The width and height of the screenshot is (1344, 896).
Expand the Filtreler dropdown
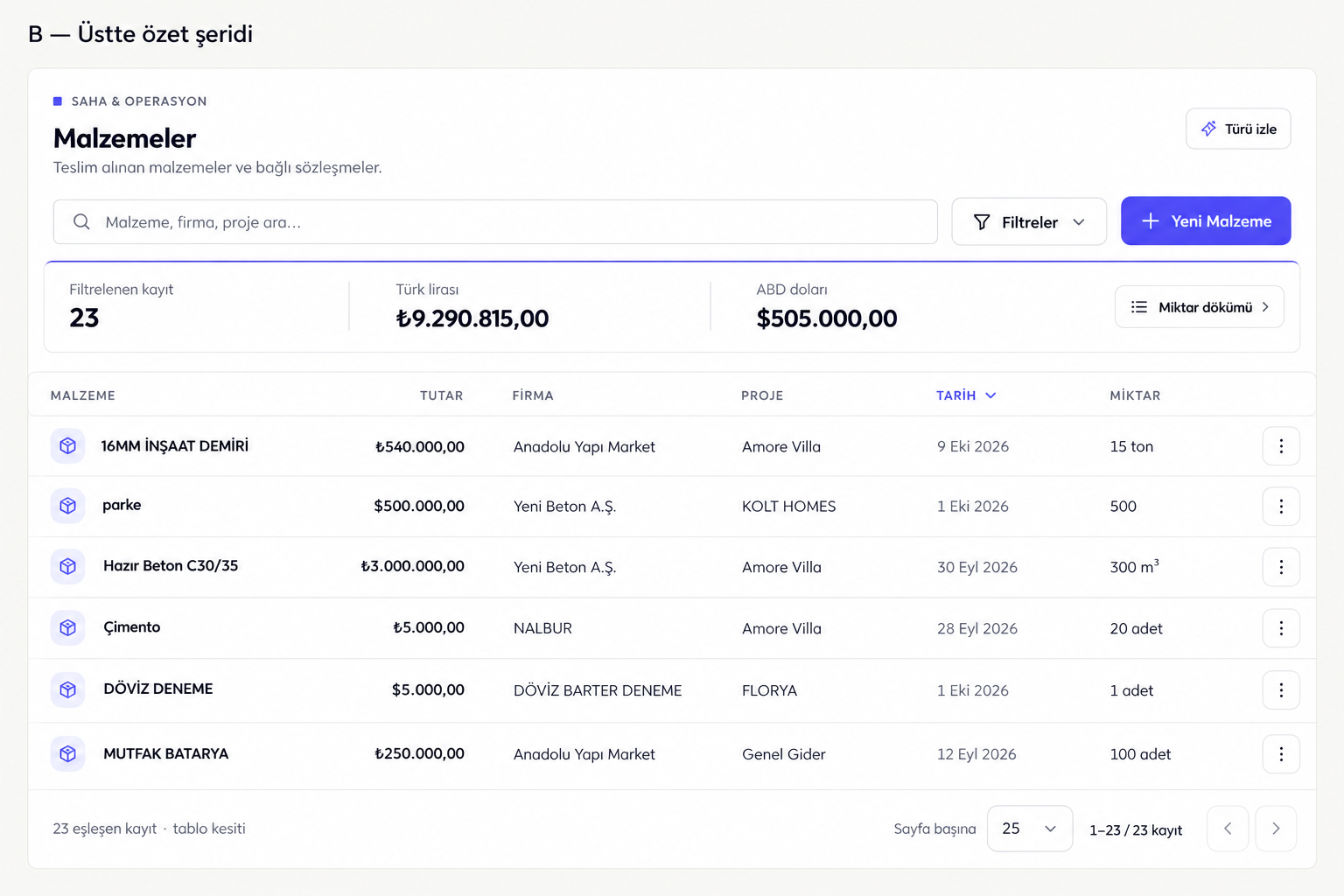(1029, 222)
